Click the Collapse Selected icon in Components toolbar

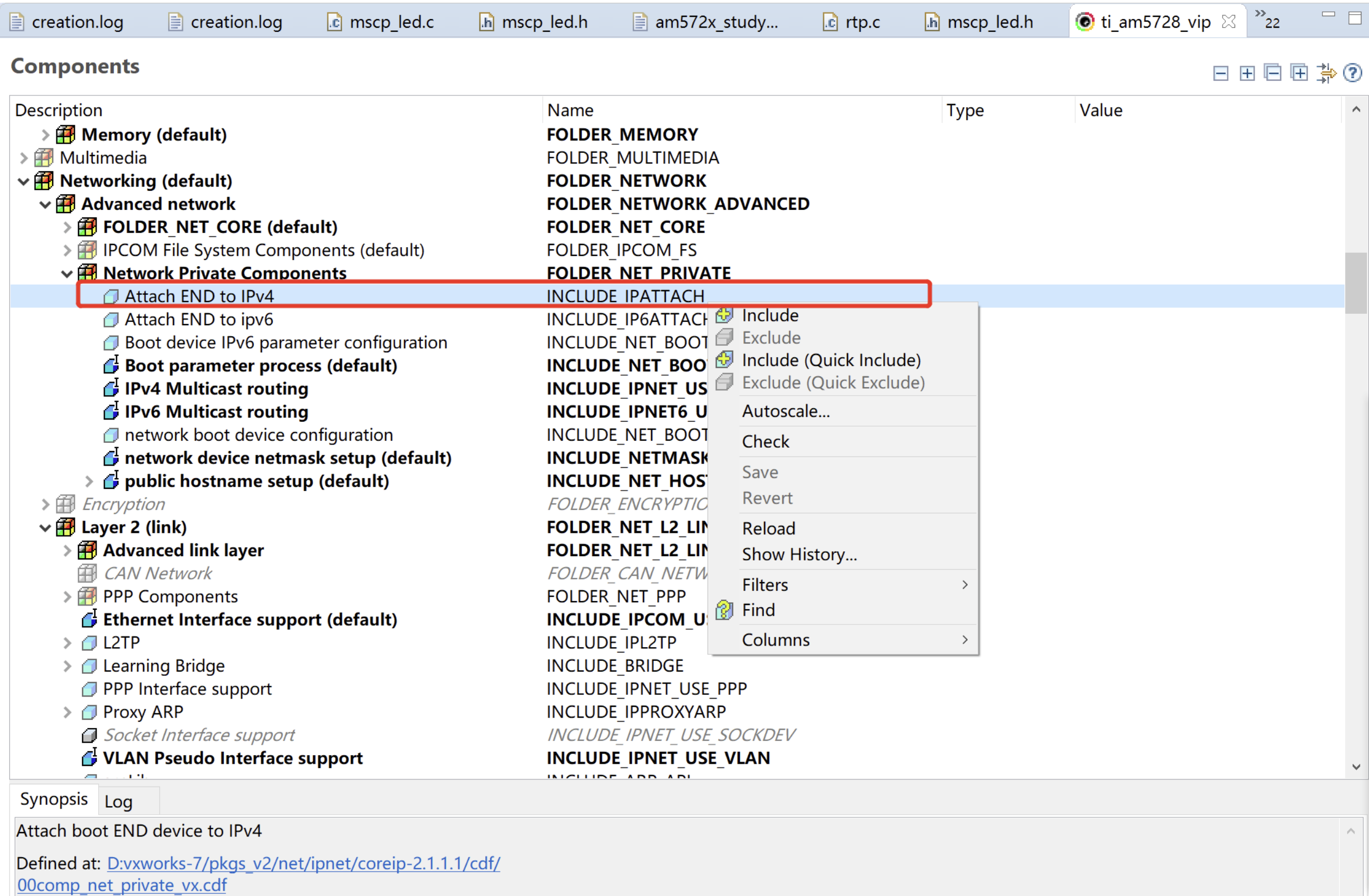click(x=1273, y=73)
